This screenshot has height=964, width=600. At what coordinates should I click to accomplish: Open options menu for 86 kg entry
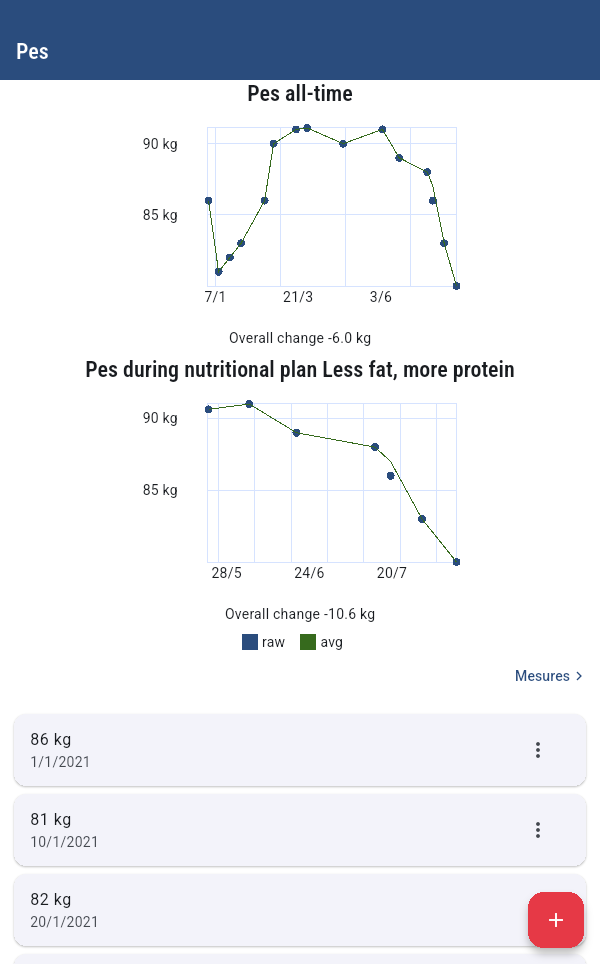[x=538, y=750]
